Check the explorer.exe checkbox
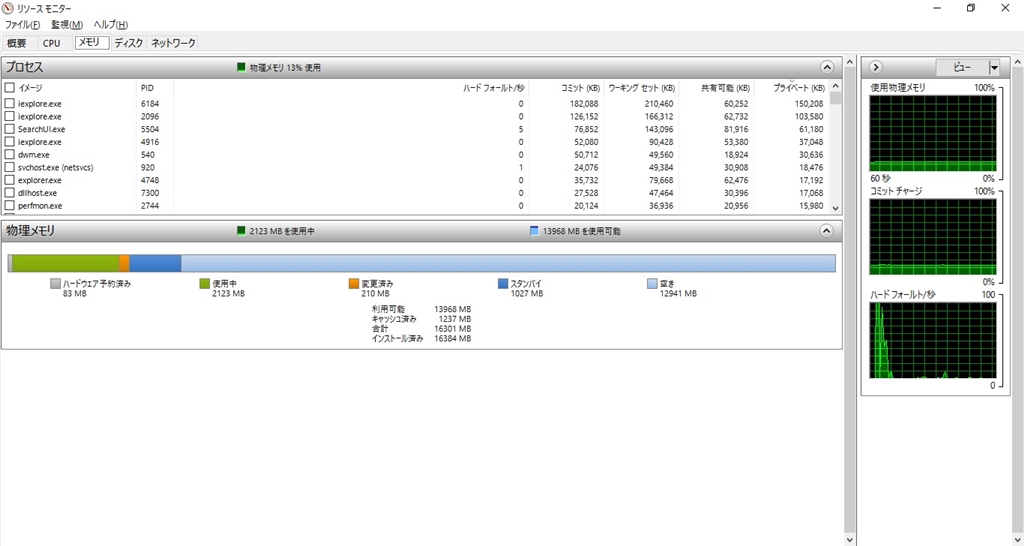The width and height of the screenshot is (1024, 546). [10, 180]
